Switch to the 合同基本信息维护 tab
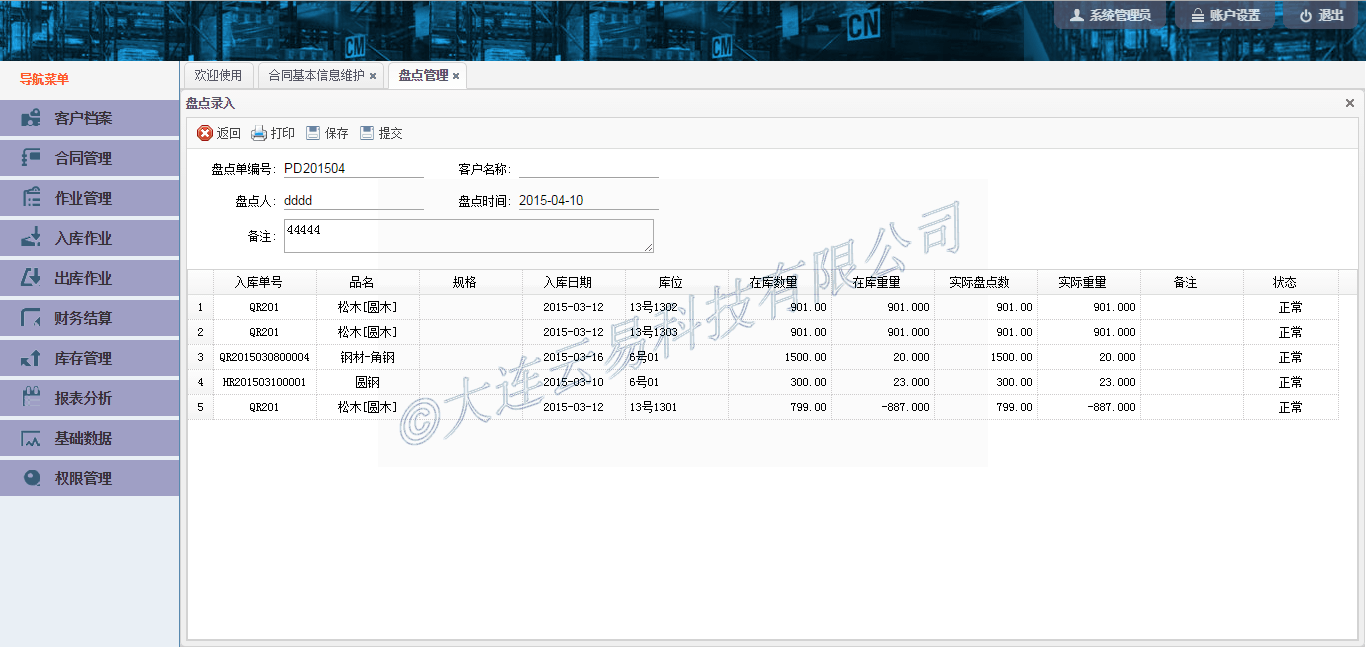The width and height of the screenshot is (1366, 647). click(316, 75)
